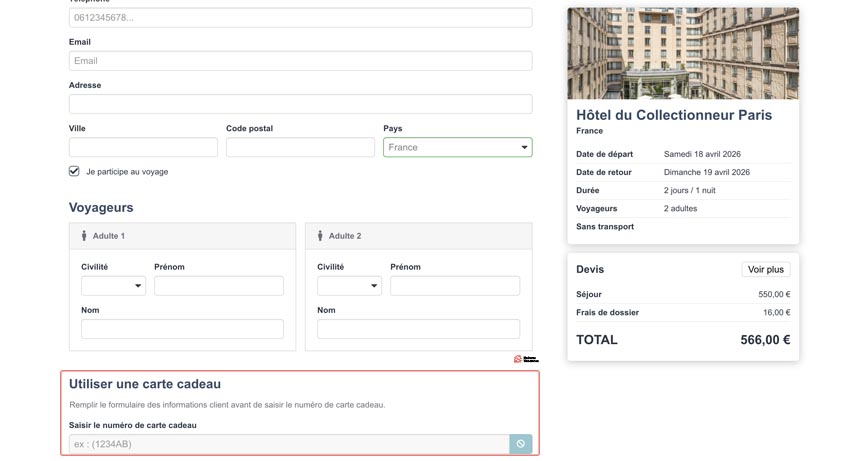Focus the Email input field
Image resolution: width=850 pixels, height=461 pixels.
[300, 61]
